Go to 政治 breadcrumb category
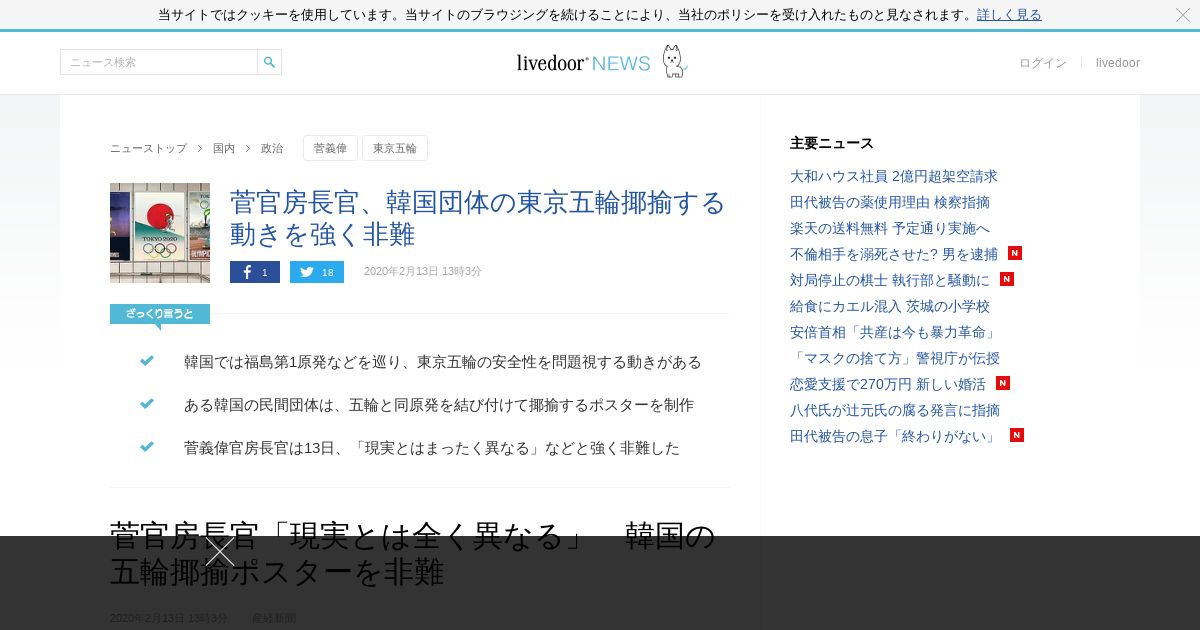Image resolution: width=1200 pixels, height=630 pixels. pos(272,148)
